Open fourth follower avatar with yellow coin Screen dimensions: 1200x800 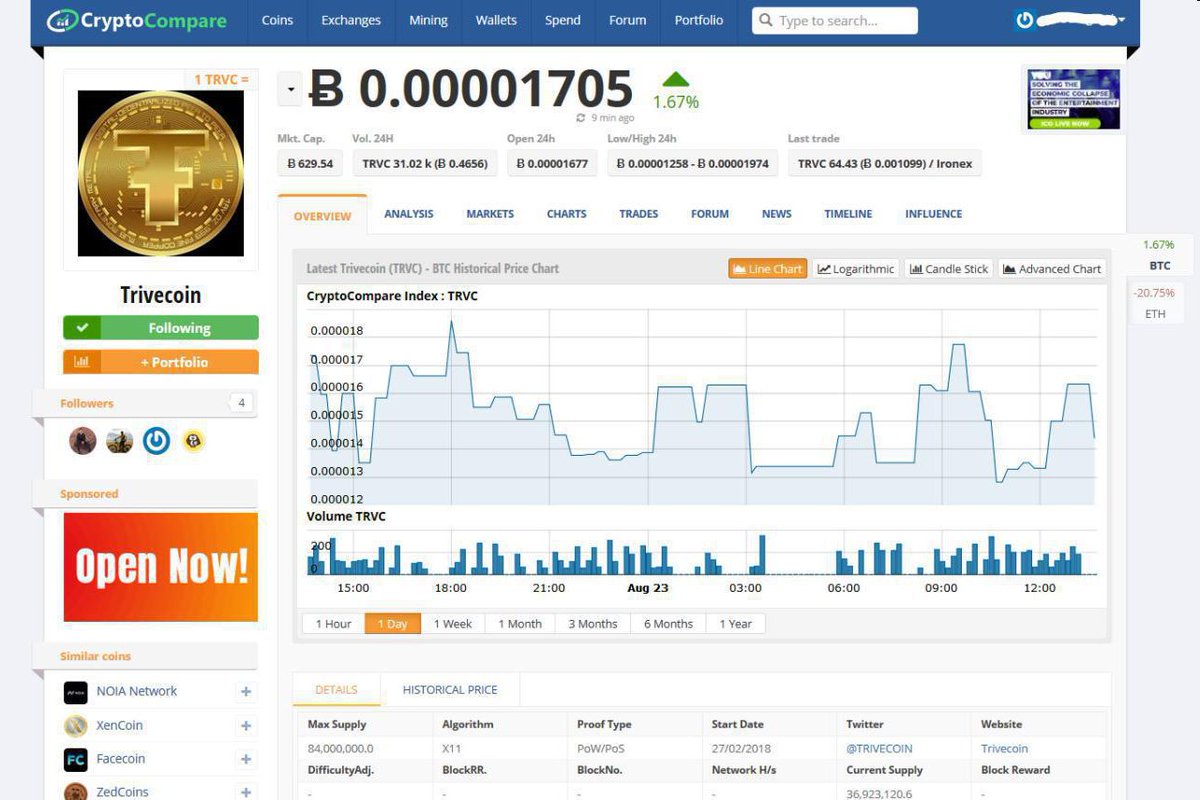(193, 440)
